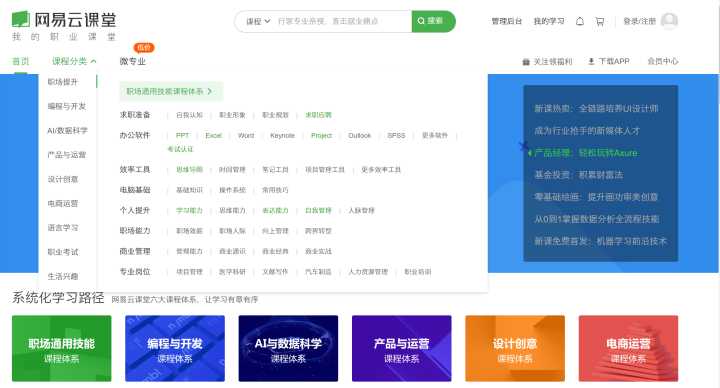
Task: Click the green 搜索 search button
Action: (433, 21)
